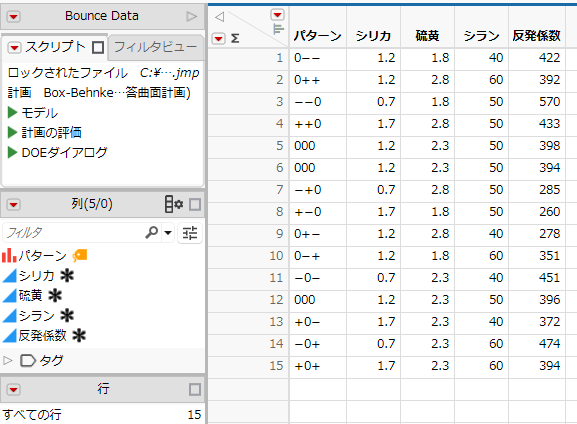Toggle the square box in 行 panel header
The width and height of the screenshot is (577, 424).
[195, 390]
